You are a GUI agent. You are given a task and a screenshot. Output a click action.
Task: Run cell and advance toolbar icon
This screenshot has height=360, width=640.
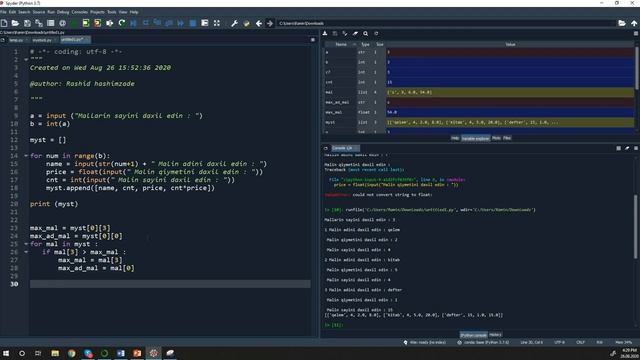[98, 23]
